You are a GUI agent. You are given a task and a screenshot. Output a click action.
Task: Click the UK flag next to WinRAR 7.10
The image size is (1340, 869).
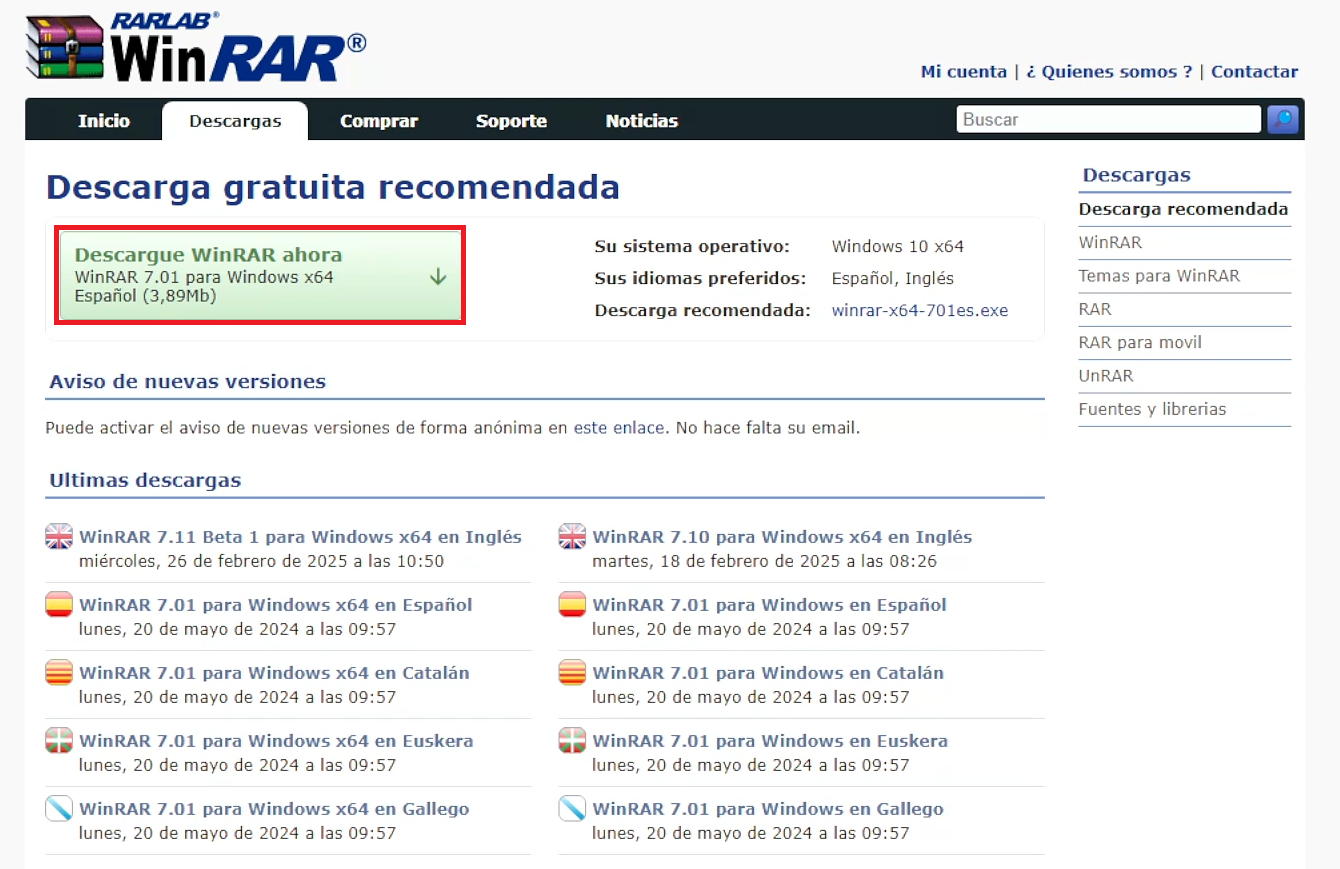pyautogui.click(x=571, y=536)
